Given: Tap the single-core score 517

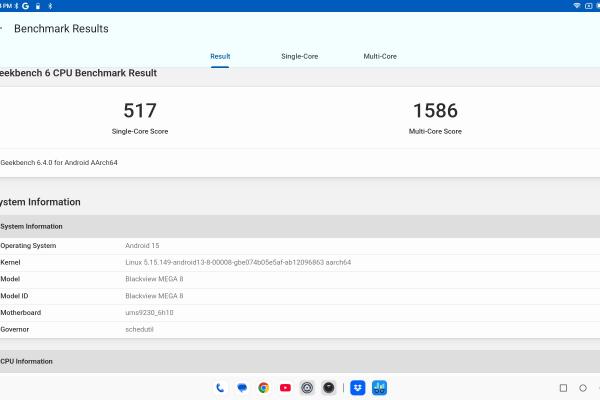Looking at the screenshot, I should tap(140, 111).
